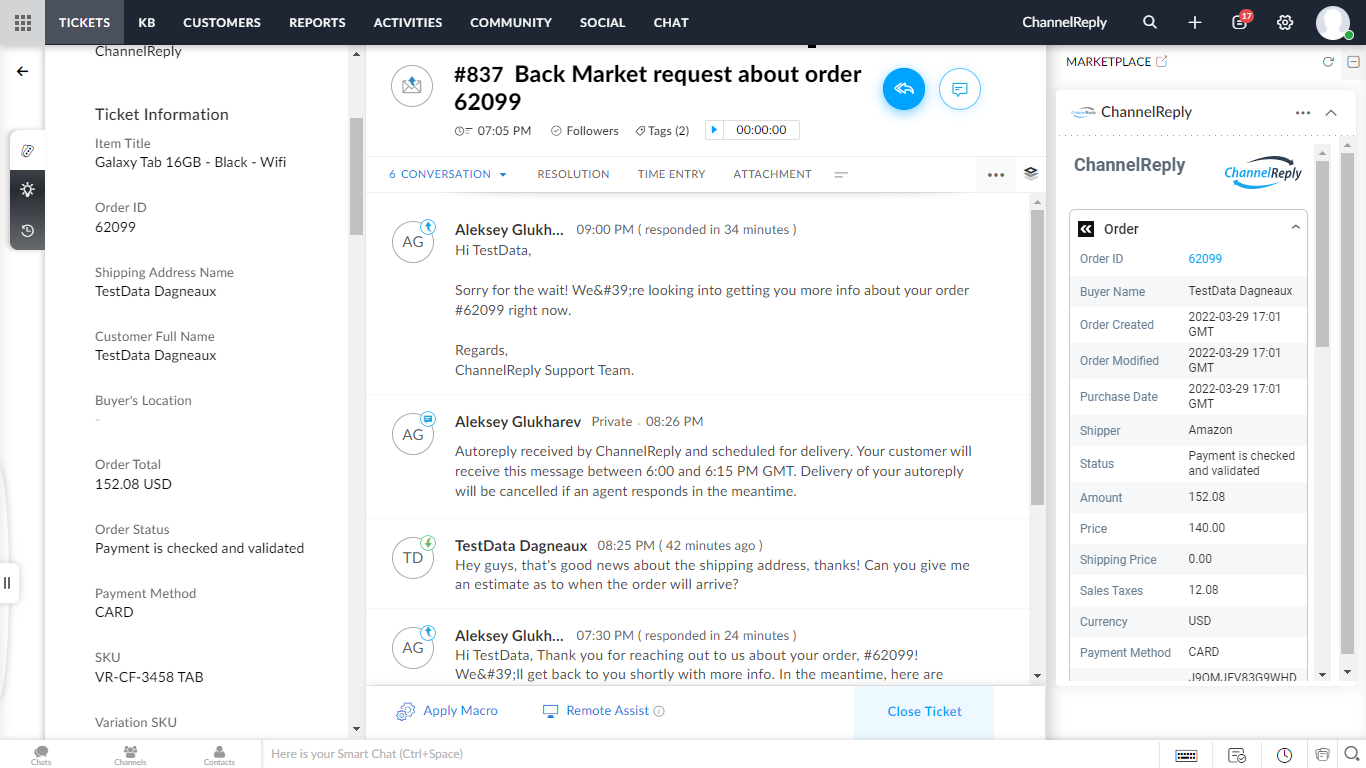Click the Smart Chat input field
Image resolution: width=1366 pixels, height=768 pixels.
710,754
